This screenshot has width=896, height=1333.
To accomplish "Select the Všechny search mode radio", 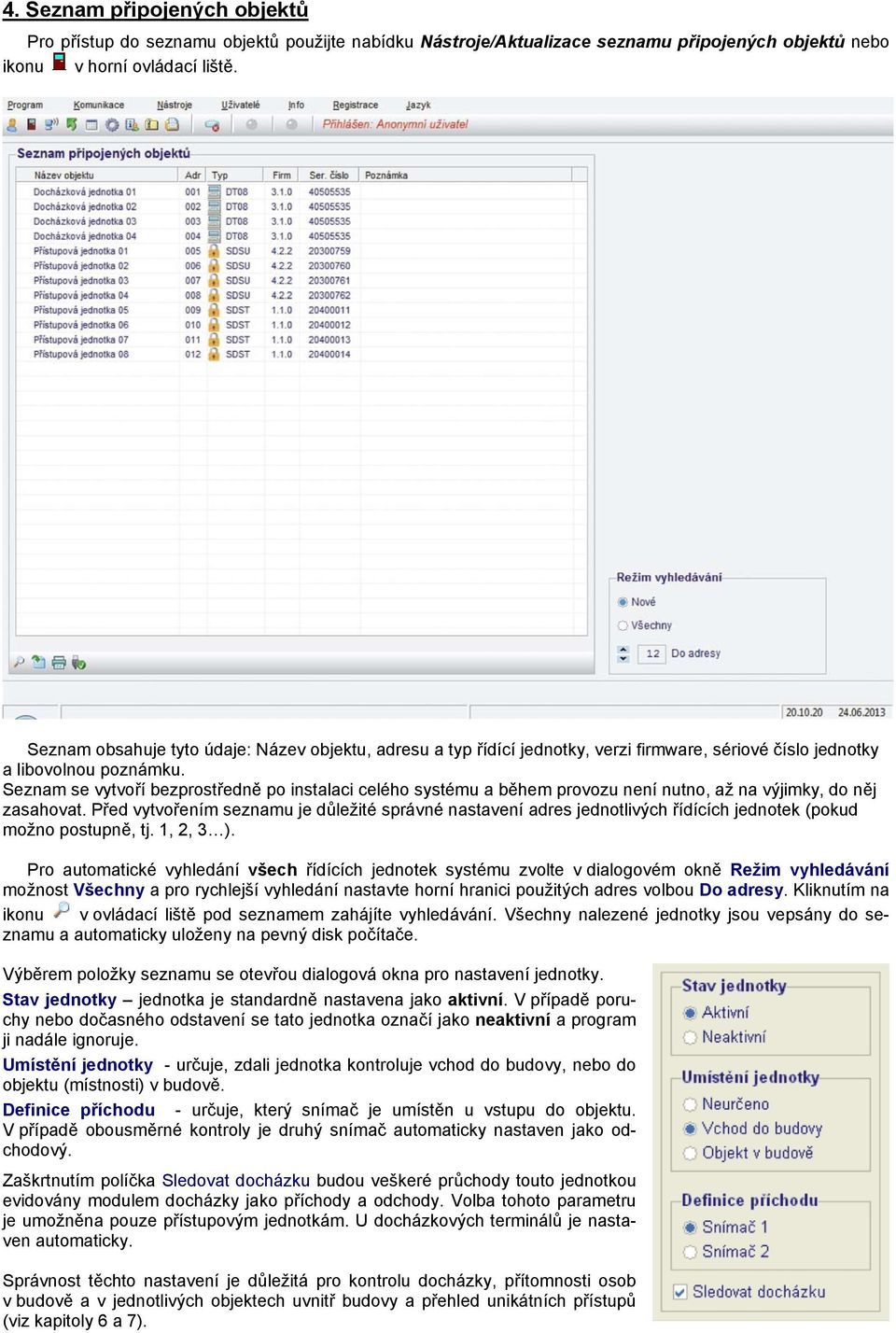I will tap(623, 625).
